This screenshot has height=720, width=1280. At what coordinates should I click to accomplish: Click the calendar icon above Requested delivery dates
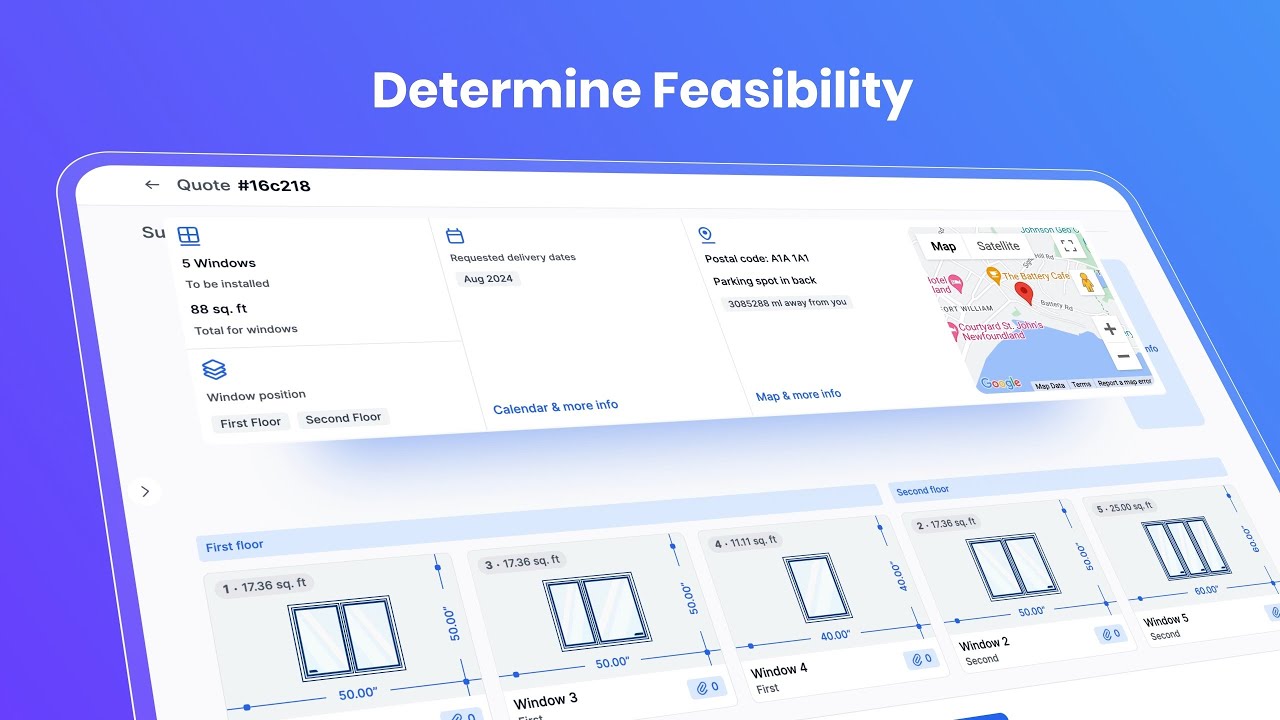[455, 236]
